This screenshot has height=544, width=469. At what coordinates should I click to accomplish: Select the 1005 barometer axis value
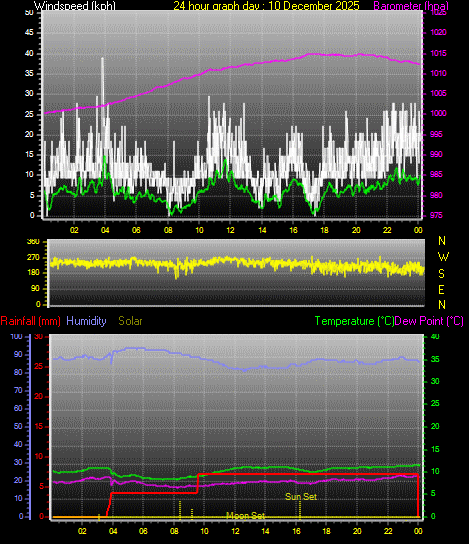click(x=438, y=94)
